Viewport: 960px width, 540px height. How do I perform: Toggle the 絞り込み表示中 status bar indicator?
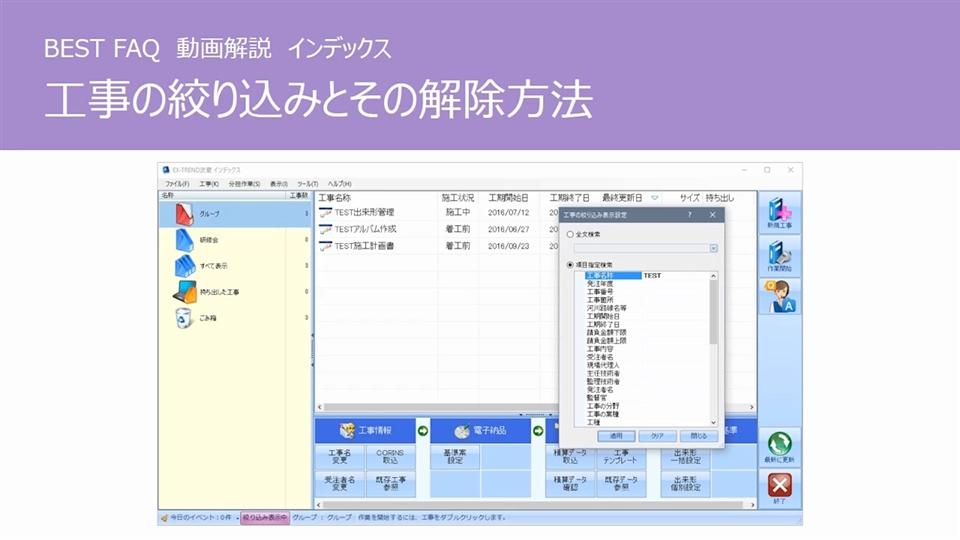pos(264,518)
